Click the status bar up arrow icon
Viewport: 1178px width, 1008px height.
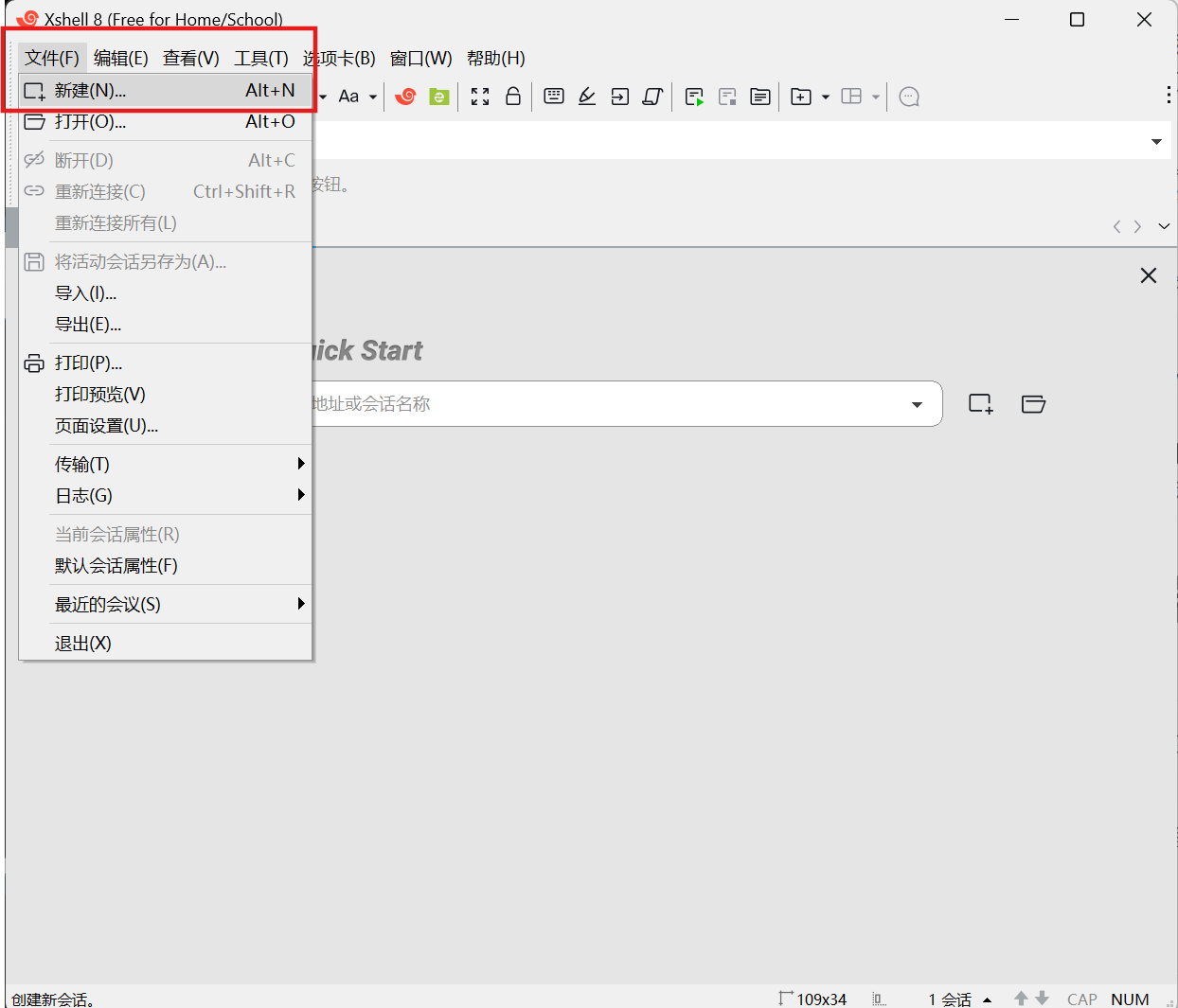pyautogui.click(x=1021, y=999)
